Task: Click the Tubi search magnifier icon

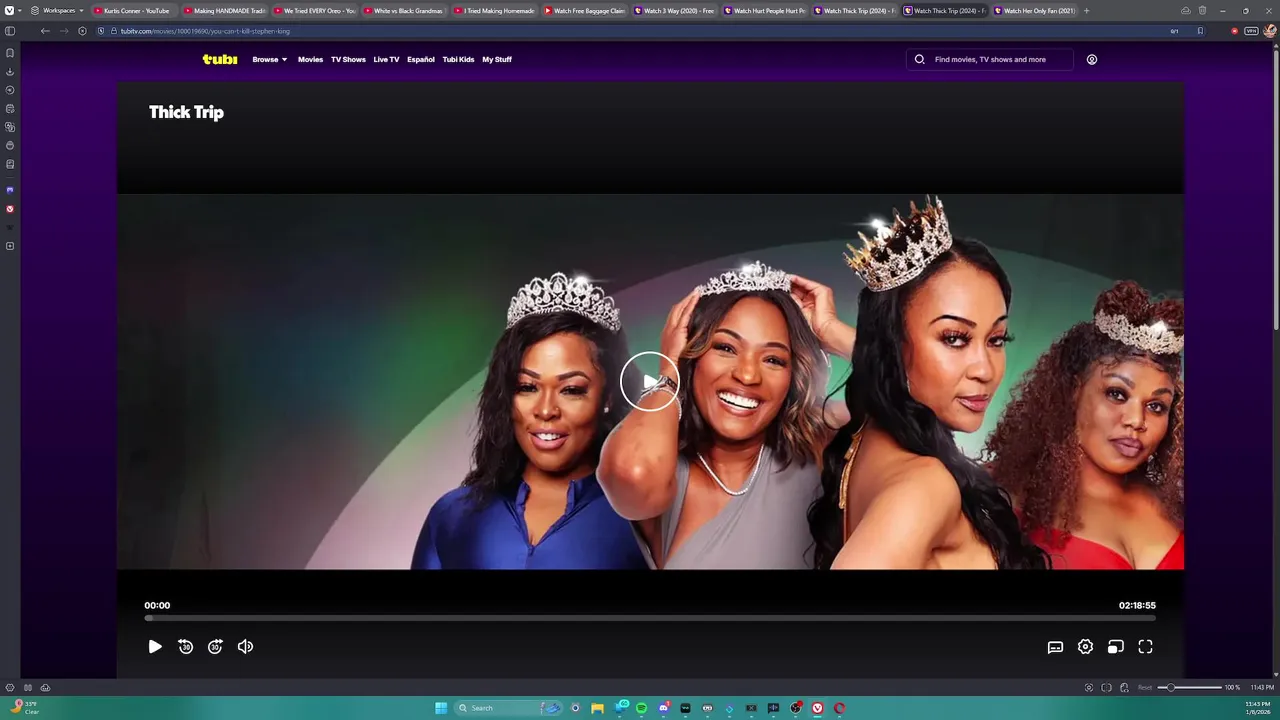Action: [919, 59]
